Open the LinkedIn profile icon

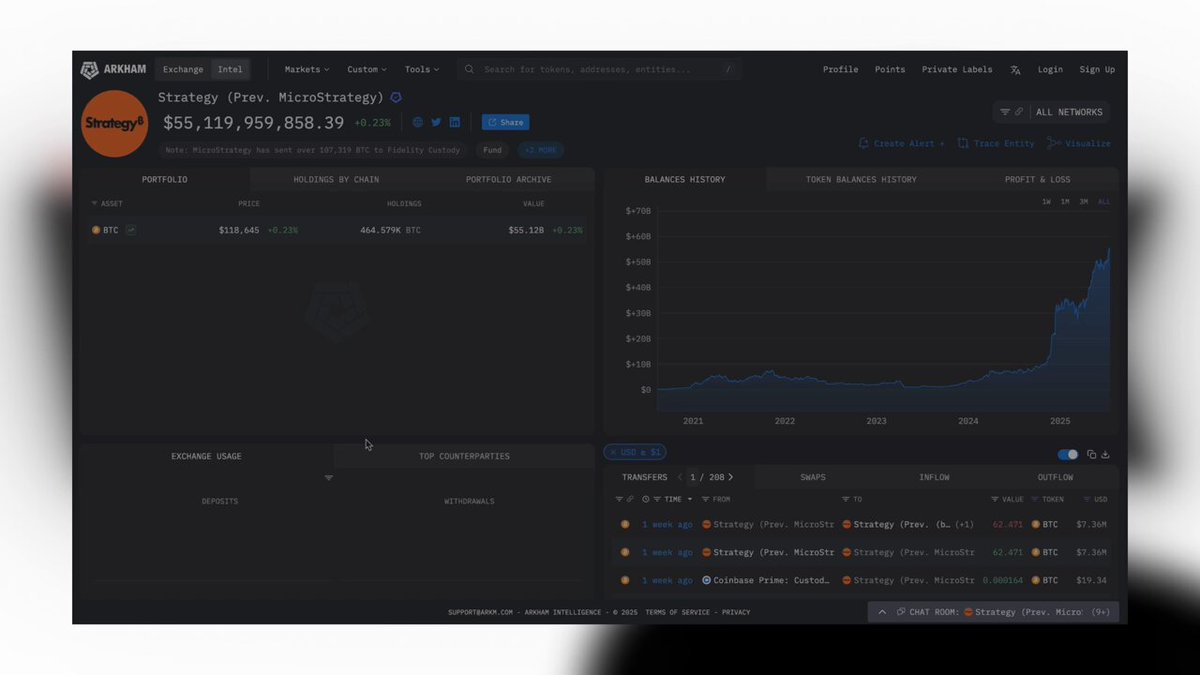[454, 122]
